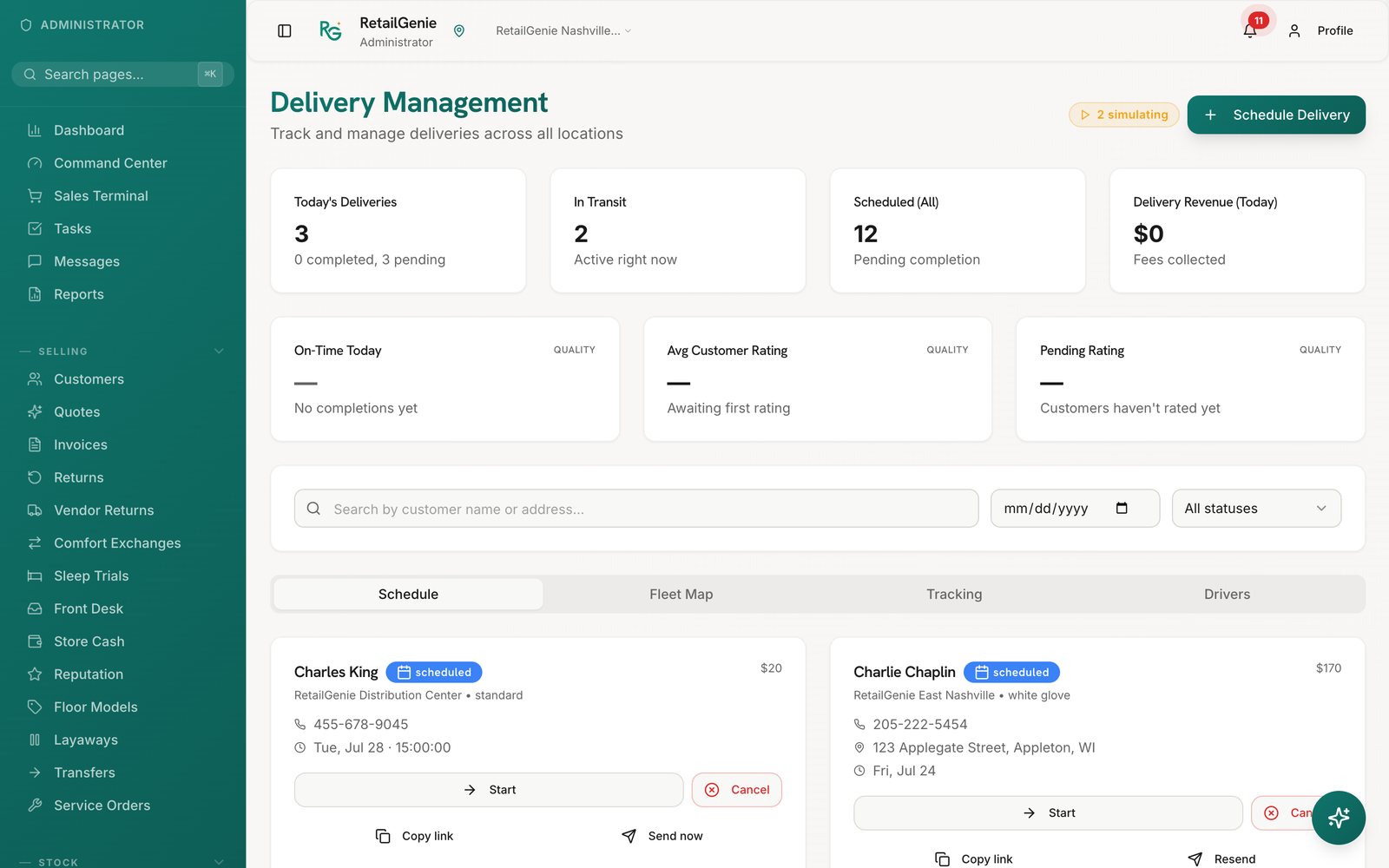Open the AI assistant sparkle button
Screen dimensions: 1389x868
(1339, 818)
